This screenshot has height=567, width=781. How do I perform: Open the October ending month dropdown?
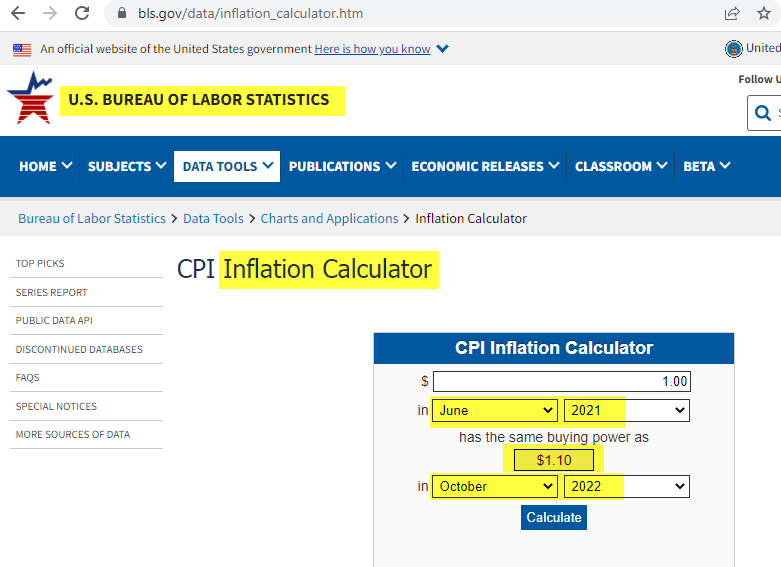pyautogui.click(x=495, y=486)
